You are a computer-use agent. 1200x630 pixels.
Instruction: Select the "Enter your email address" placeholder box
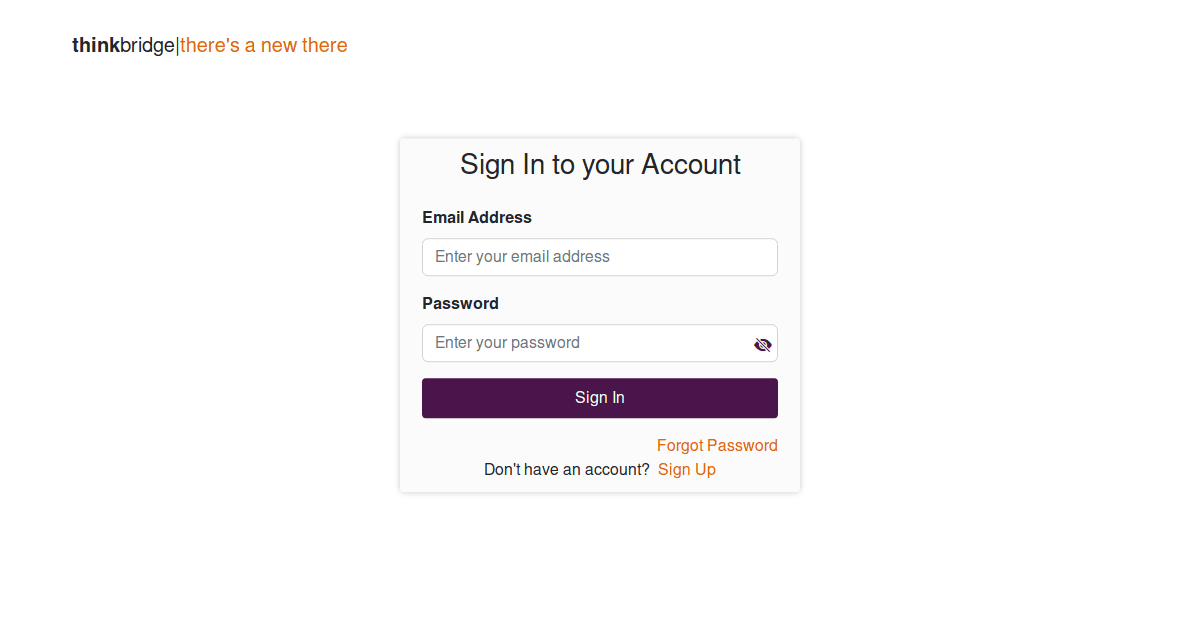[x=599, y=257]
